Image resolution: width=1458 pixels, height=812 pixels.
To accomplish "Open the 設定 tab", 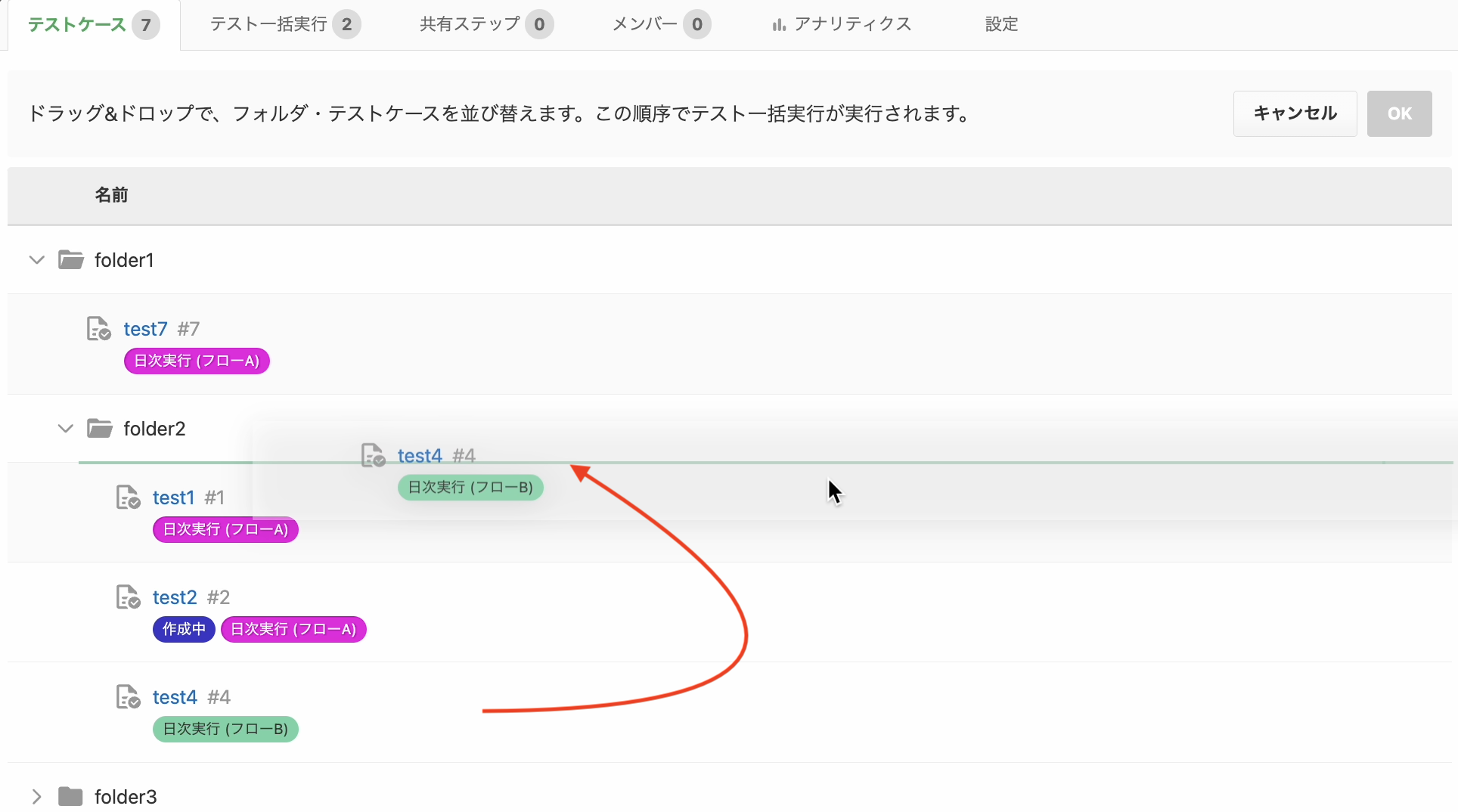I will 1001,25.
